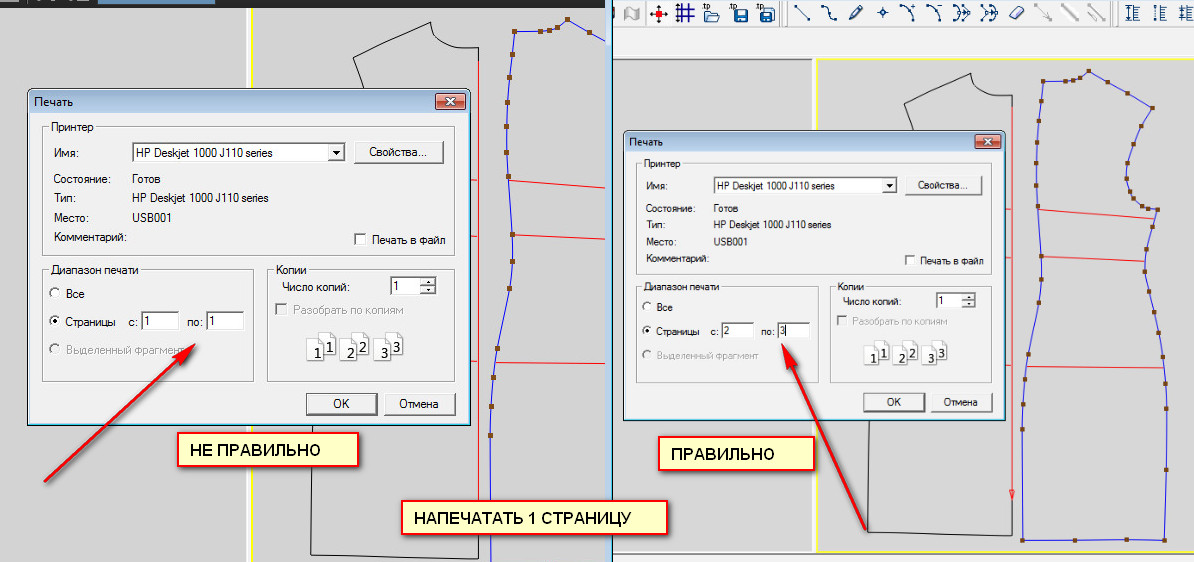
Task: Select the straight line drawing tool
Action: [802, 13]
